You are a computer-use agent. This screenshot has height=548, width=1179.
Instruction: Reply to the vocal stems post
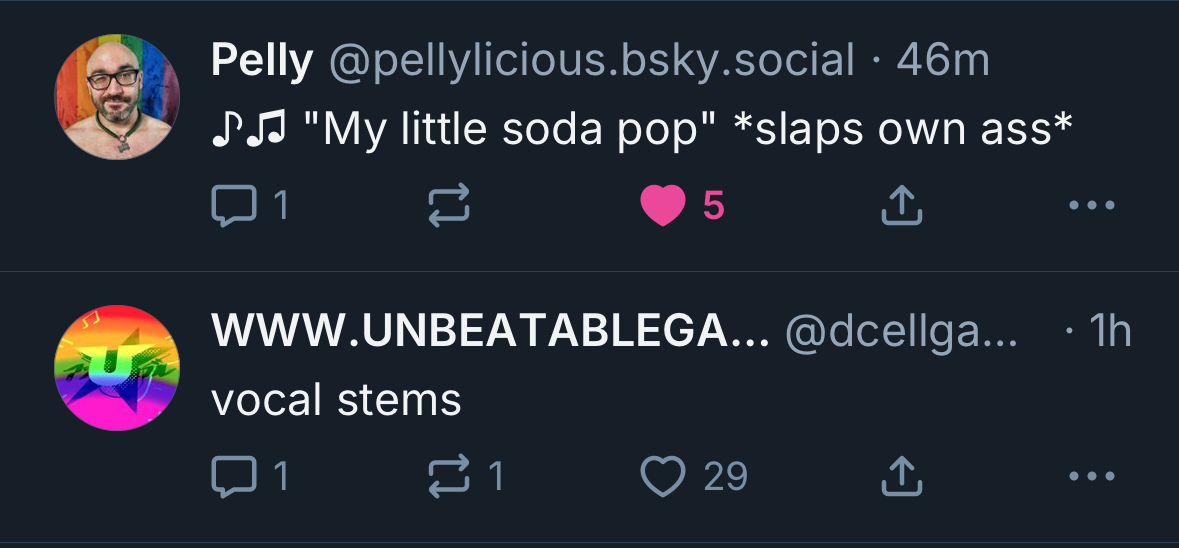coord(232,476)
